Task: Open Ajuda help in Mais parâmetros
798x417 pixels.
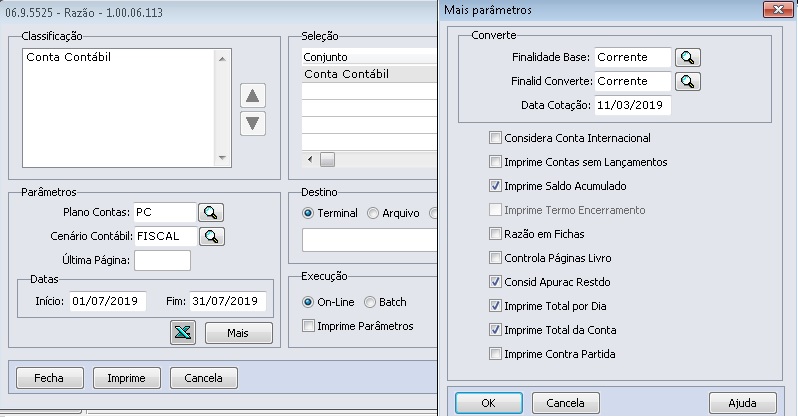Action: tap(743, 403)
